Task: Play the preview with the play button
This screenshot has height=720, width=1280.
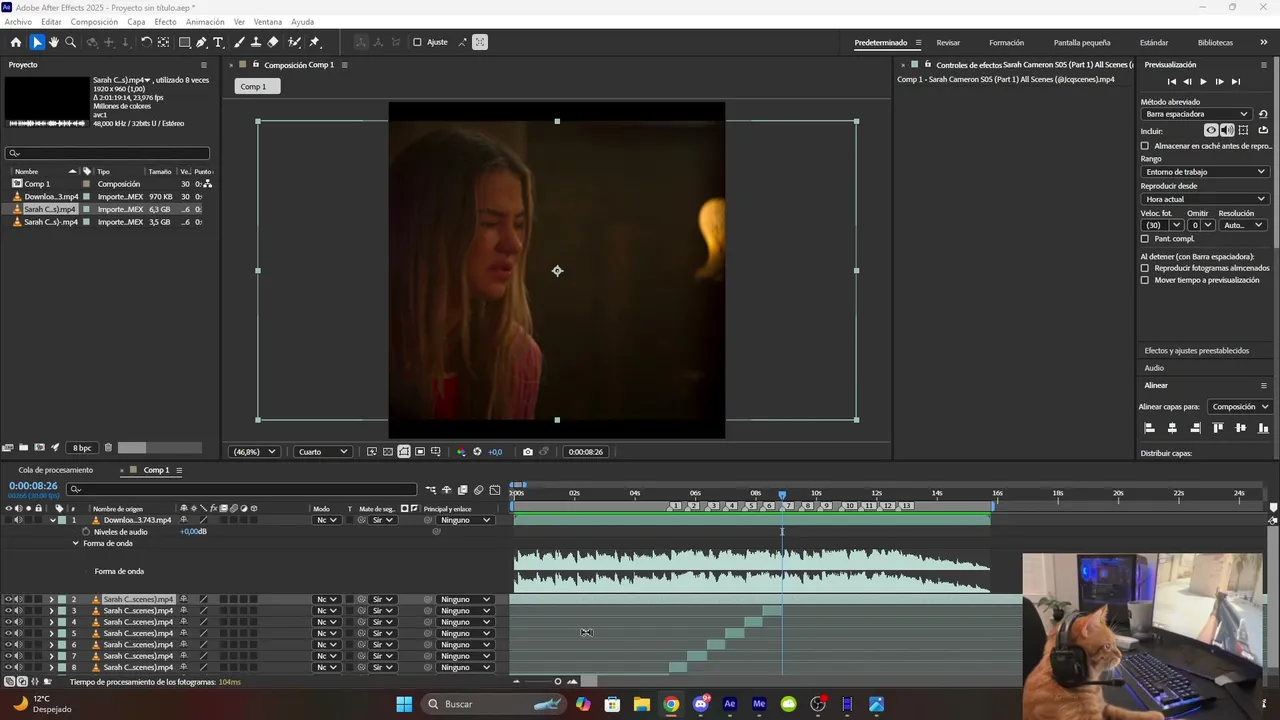Action: [x=1203, y=82]
